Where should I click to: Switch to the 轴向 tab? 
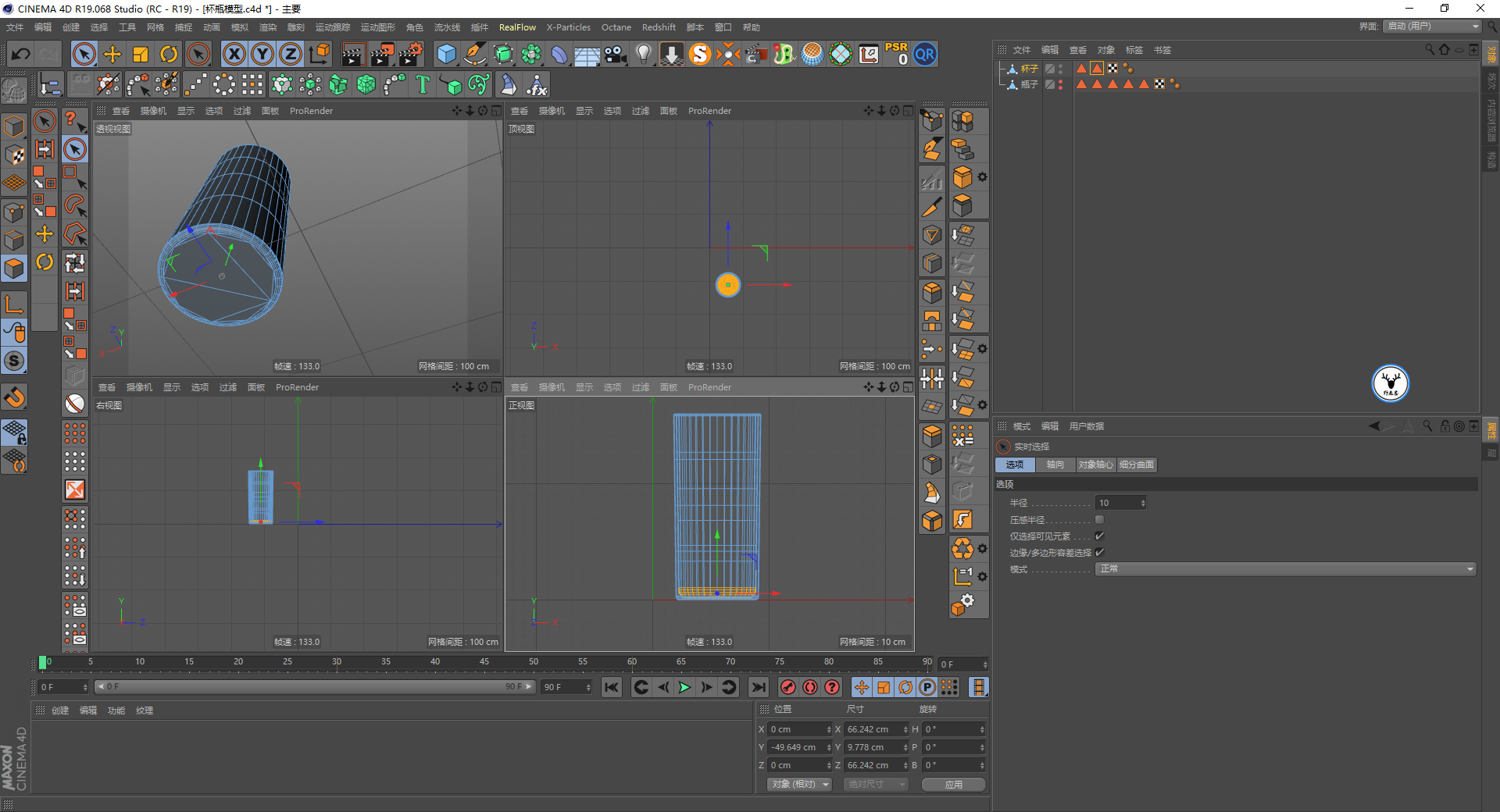[1055, 465]
